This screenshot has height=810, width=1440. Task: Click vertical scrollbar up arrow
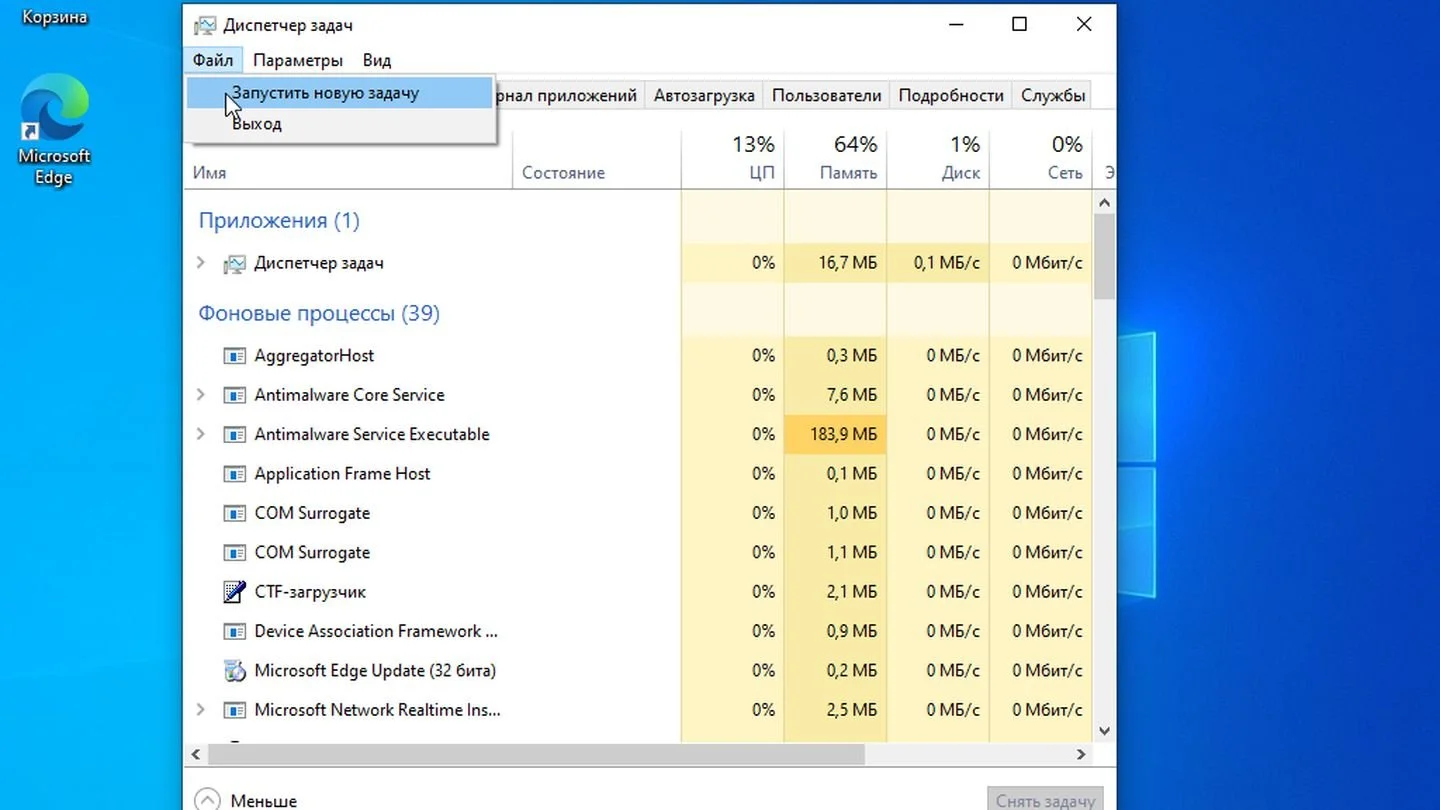pos(1105,203)
